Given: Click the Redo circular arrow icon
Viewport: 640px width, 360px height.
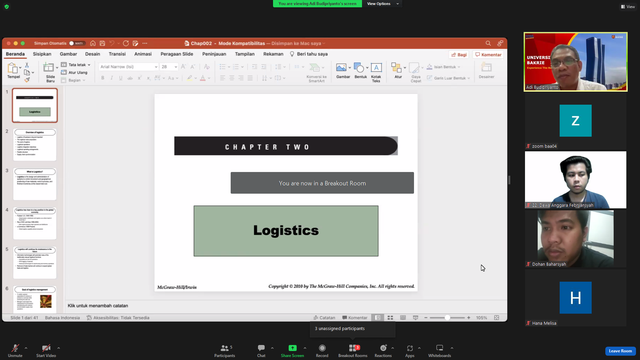Looking at the screenshot, I should point(126,43).
